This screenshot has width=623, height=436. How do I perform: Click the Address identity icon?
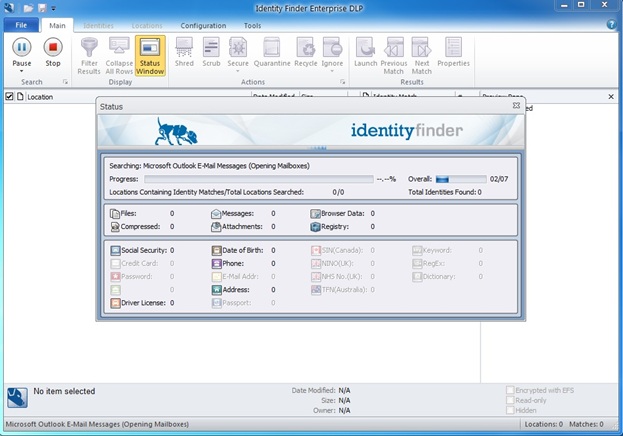point(217,290)
